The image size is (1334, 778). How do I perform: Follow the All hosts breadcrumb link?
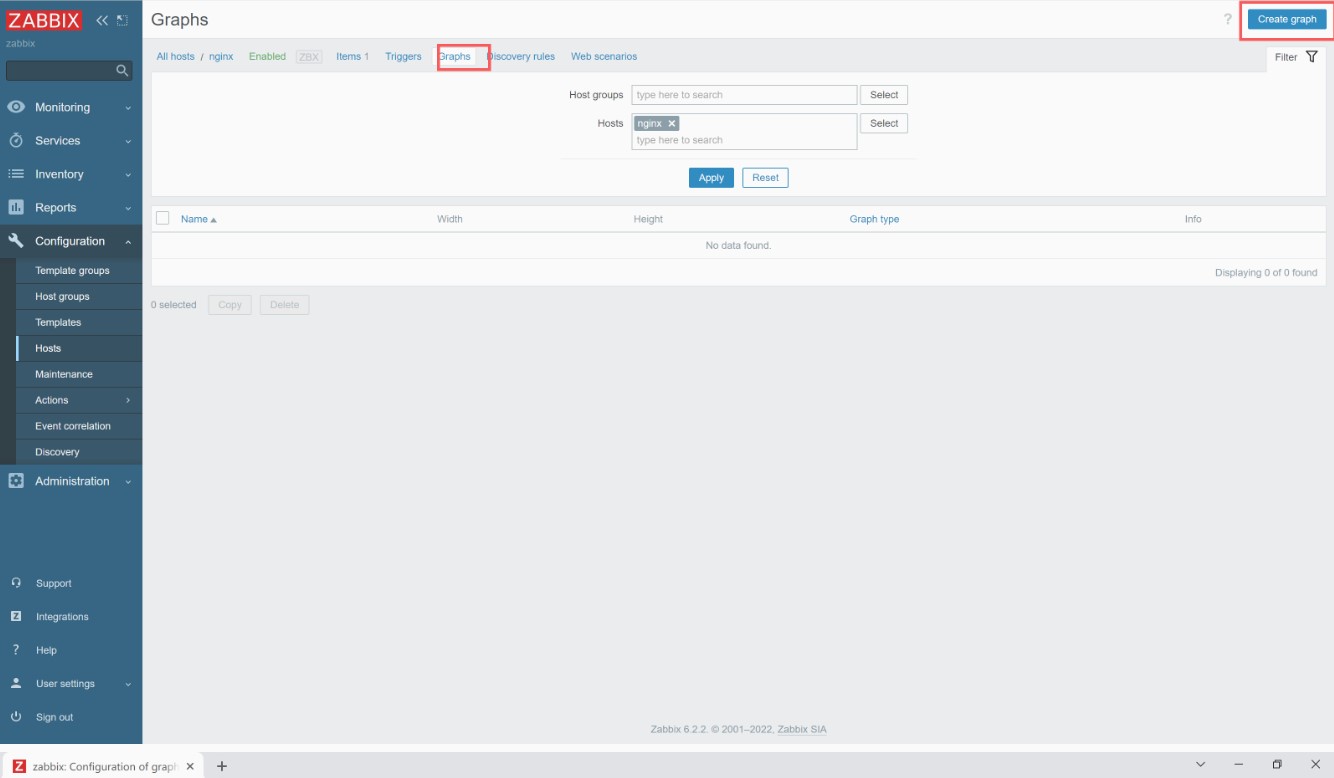click(x=176, y=56)
